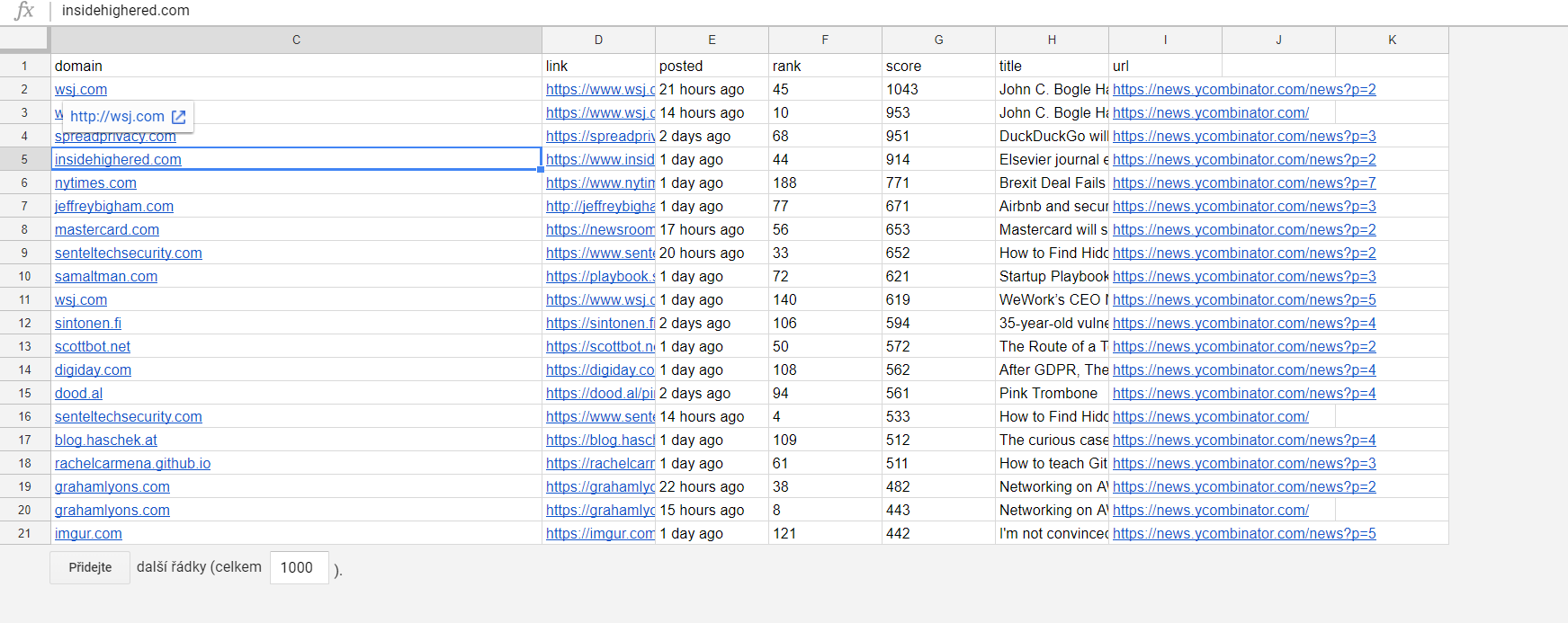Open external link icon in wsj.com tooltip

[x=178, y=117]
